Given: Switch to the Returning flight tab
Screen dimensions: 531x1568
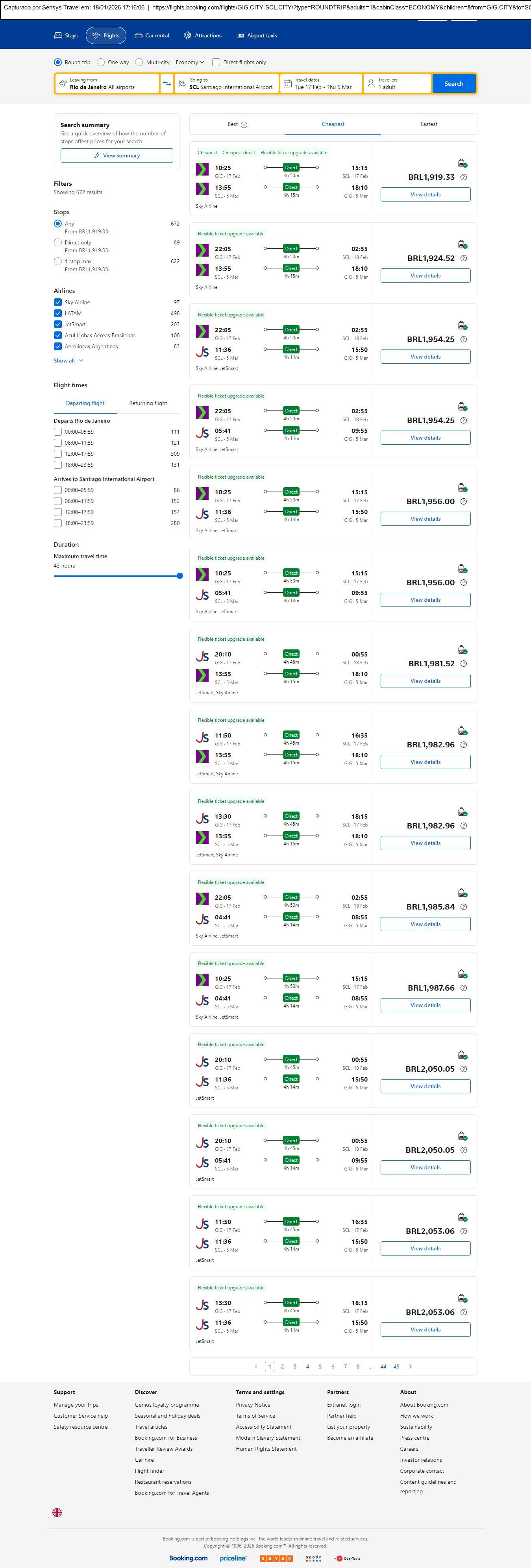Looking at the screenshot, I should pyautogui.click(x=148, y=403).
